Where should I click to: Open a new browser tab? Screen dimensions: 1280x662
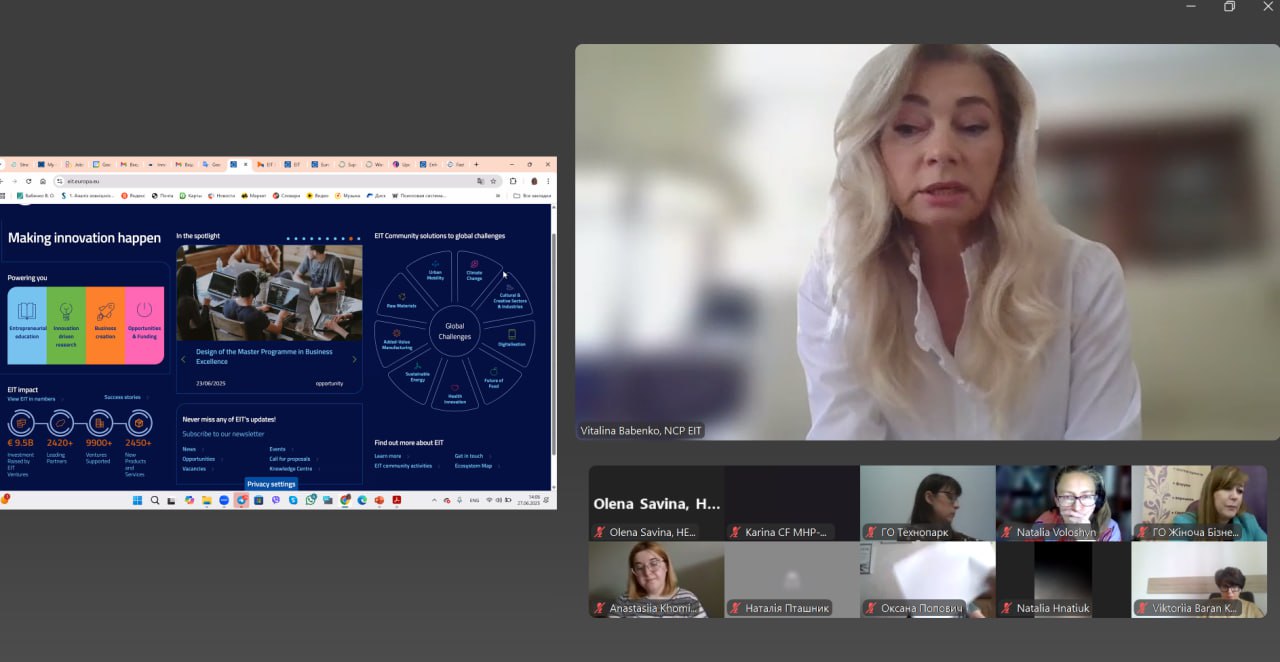coord(476,164)
